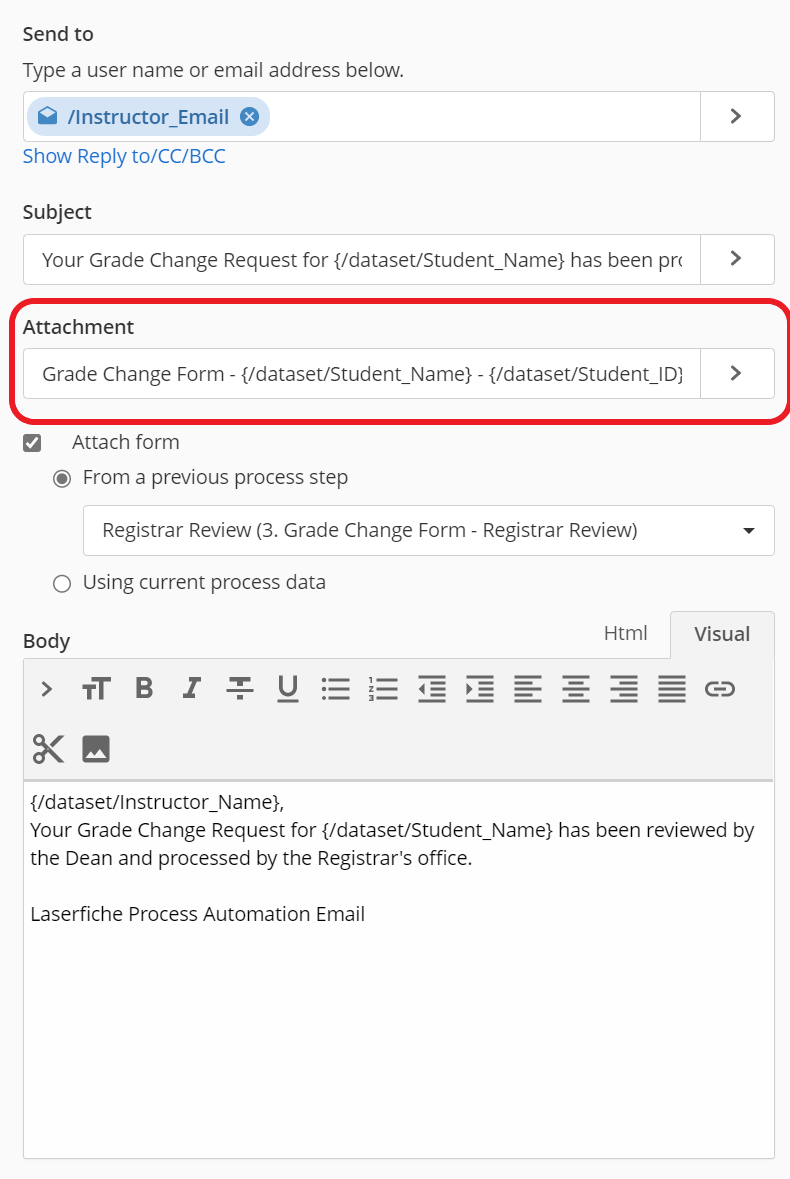The height and width of the screenshot is (1179, 790).
Task: Underline the selected body text
Action: point(288,688)
